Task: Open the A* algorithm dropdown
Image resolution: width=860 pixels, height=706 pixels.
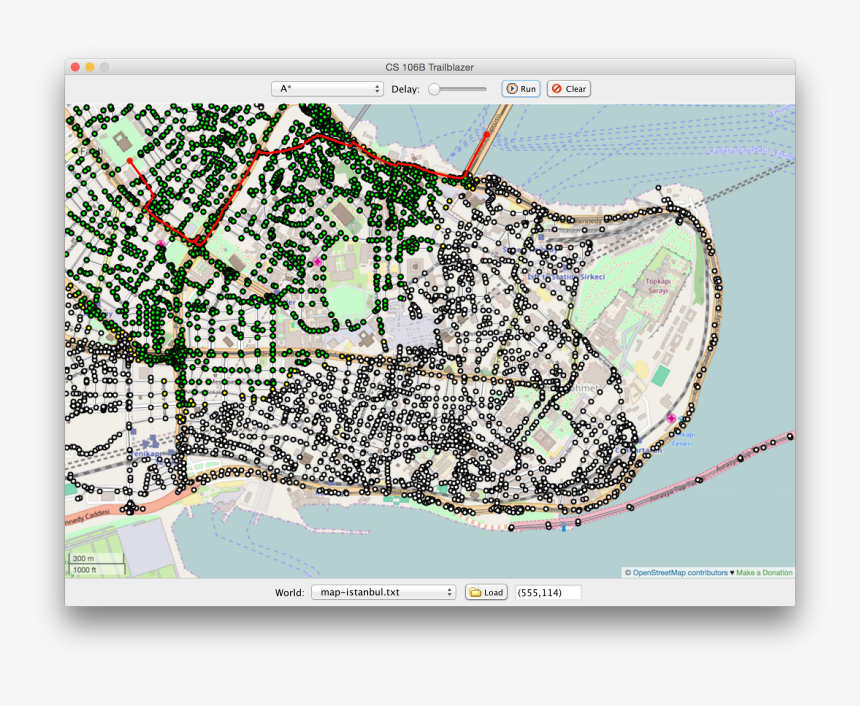Action: (327, 89)
